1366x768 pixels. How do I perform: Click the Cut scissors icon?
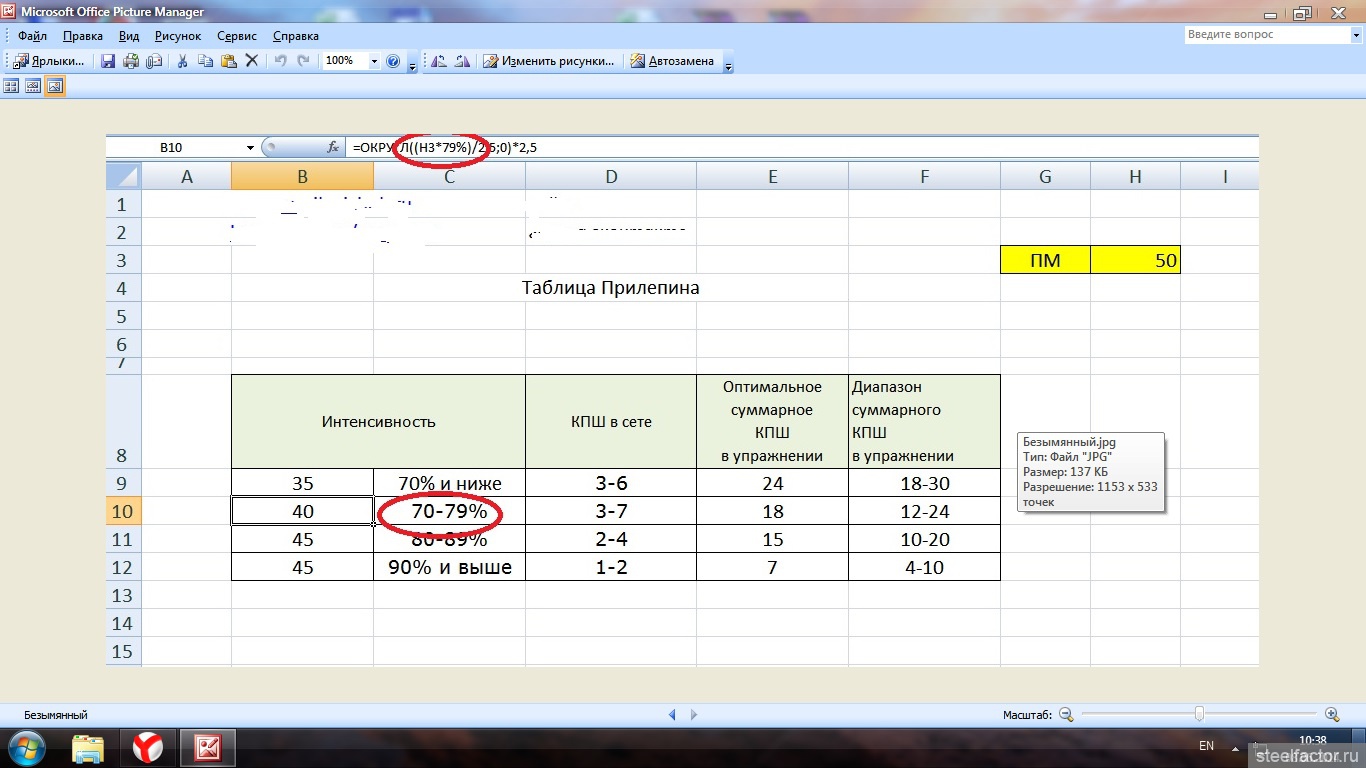coord(183,61)
